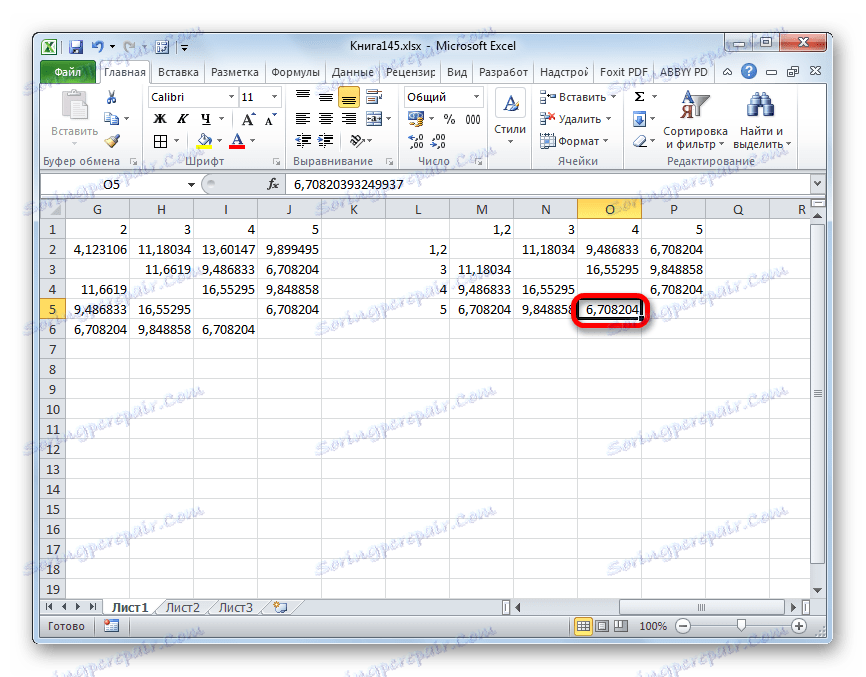Align text to middle of cell
Screen dimensions: 866x677
pos(326,97)
